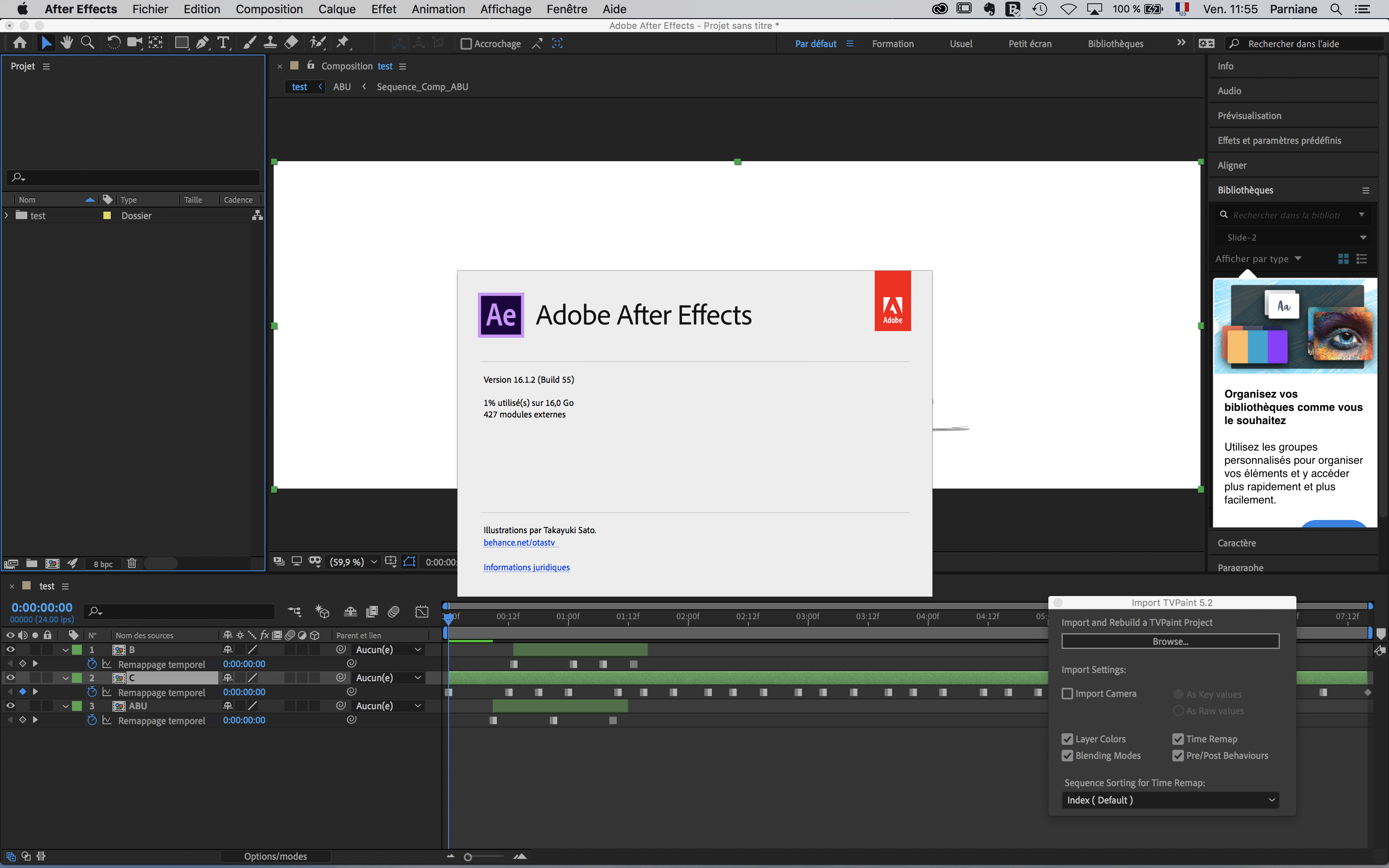Open the Afficher par type dropdown

(x=1258, y=259)
